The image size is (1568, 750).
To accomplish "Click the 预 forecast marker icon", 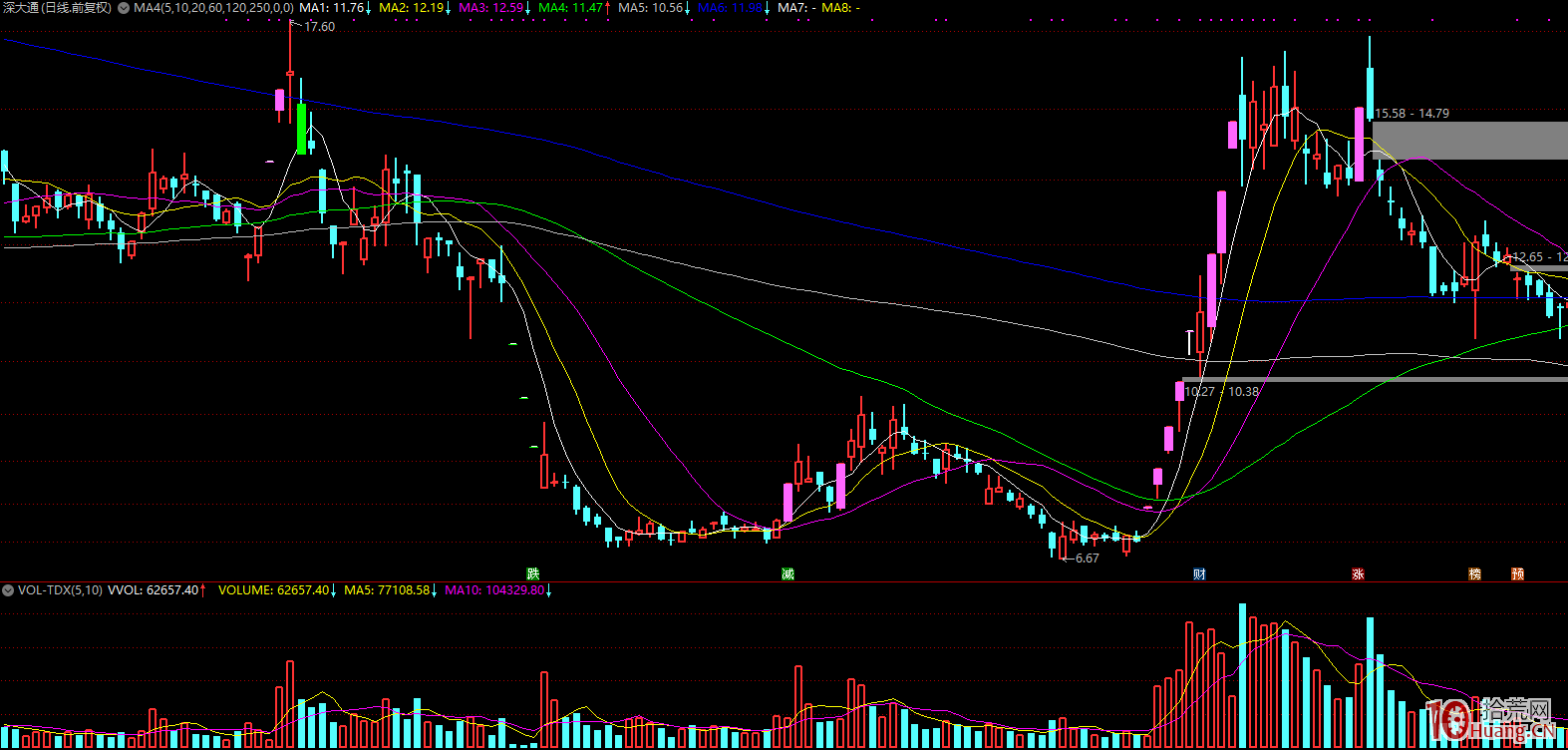I will [1517, 573].
